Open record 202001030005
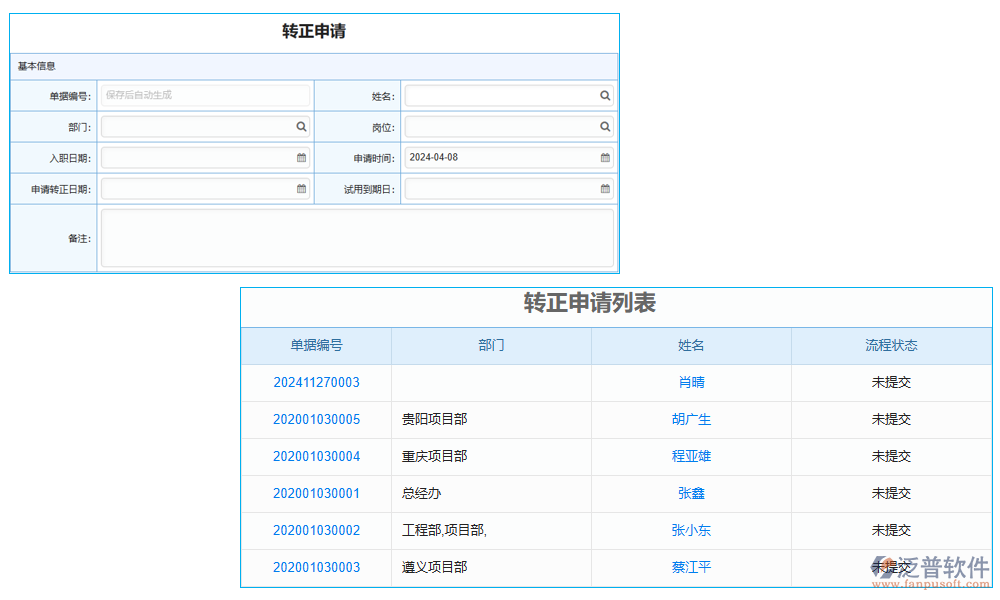Image resolution: width=1000 pixels, height=600 pixels. 316,419
